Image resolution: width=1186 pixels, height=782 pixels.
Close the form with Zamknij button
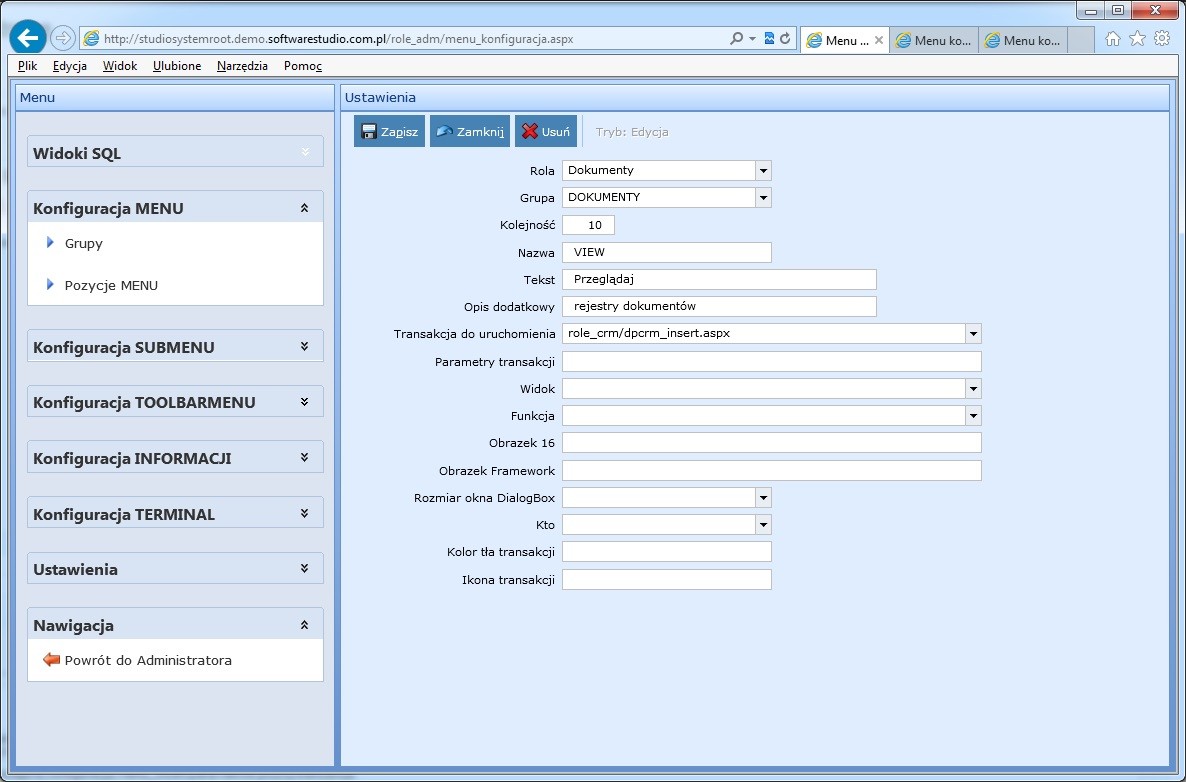click(x=470, y=132)
